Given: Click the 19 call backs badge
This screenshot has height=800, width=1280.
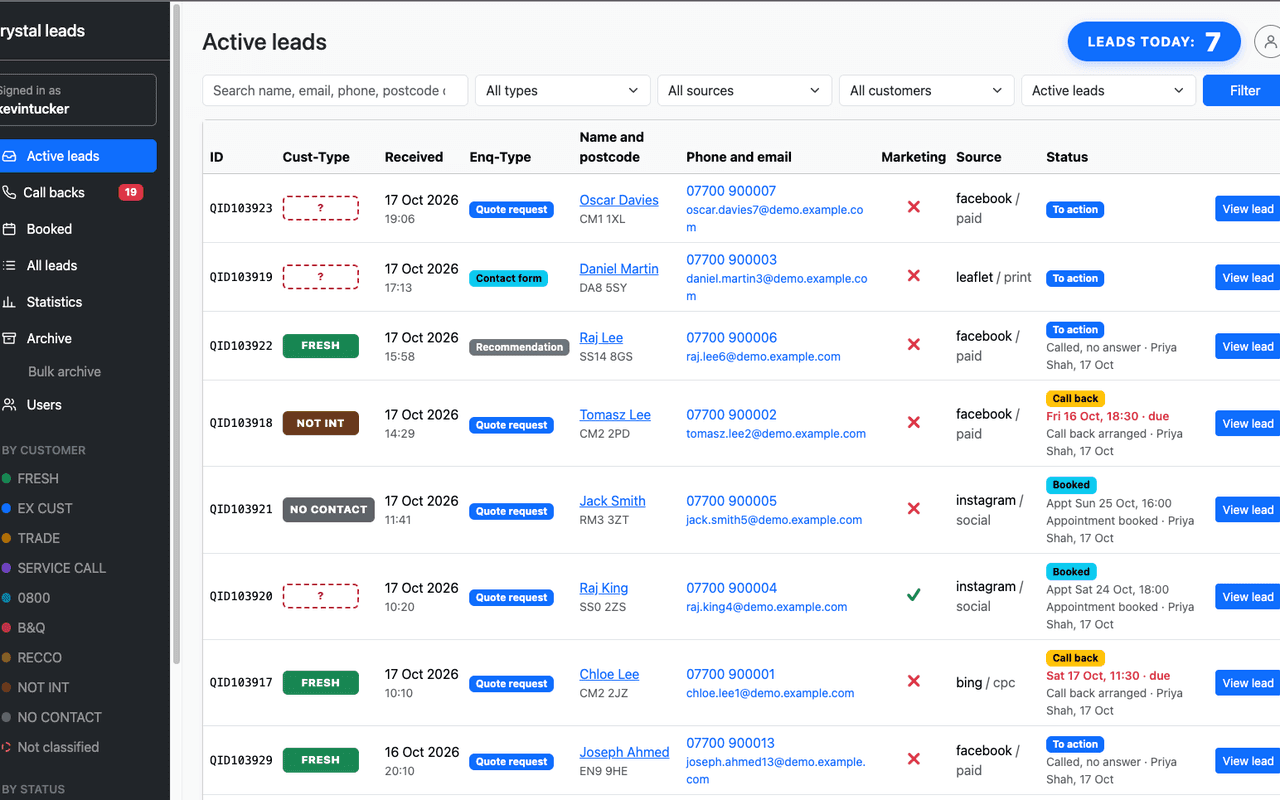Looking at the screenshot, I should tap(130, 192).
